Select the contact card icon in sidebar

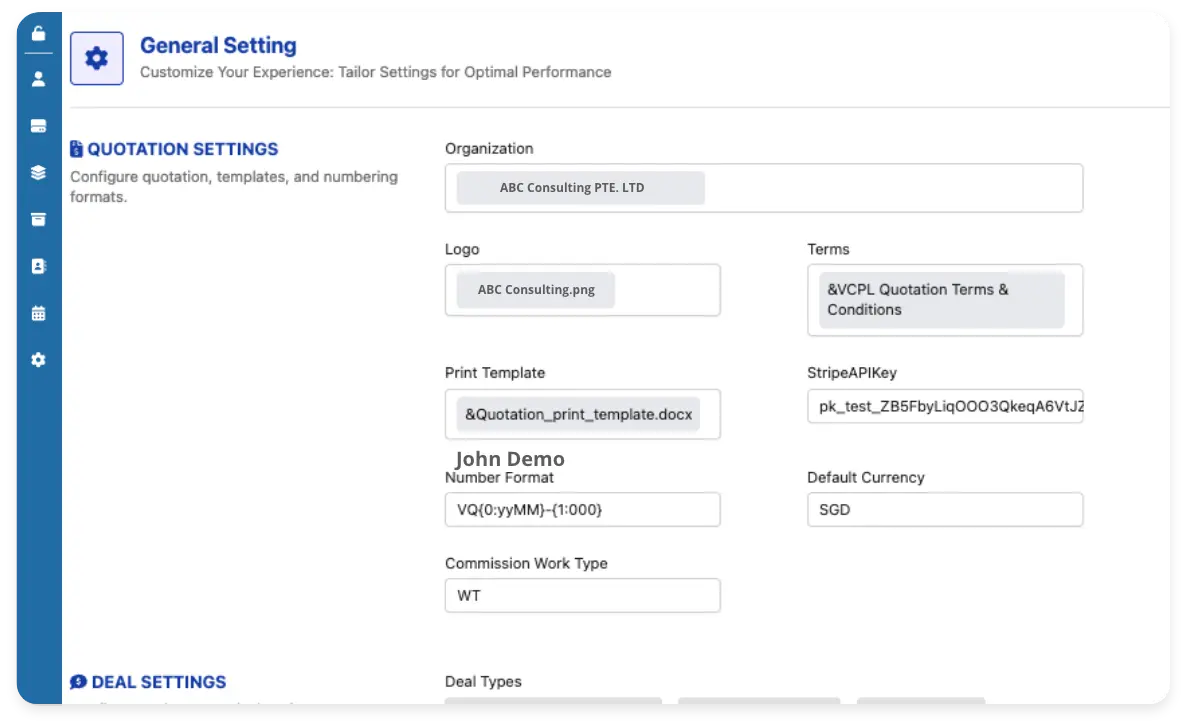coord(38,266)
